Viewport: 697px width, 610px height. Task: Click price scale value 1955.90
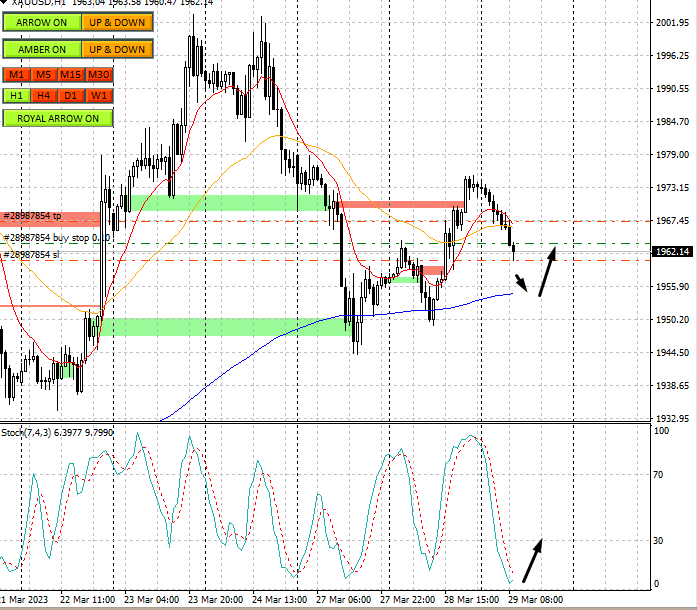coord(672,286)
